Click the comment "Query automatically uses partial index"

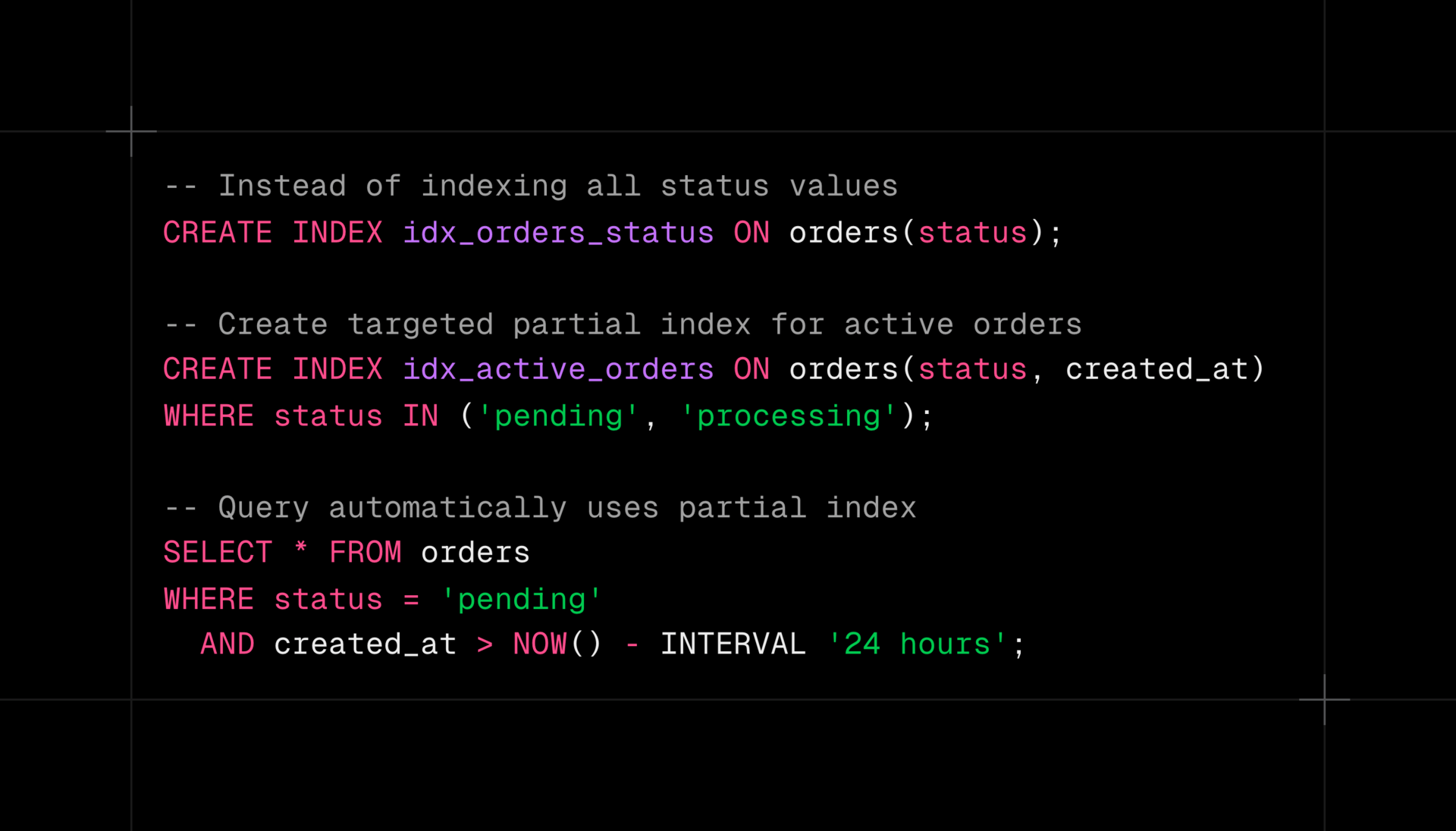[x=540, y=508]
